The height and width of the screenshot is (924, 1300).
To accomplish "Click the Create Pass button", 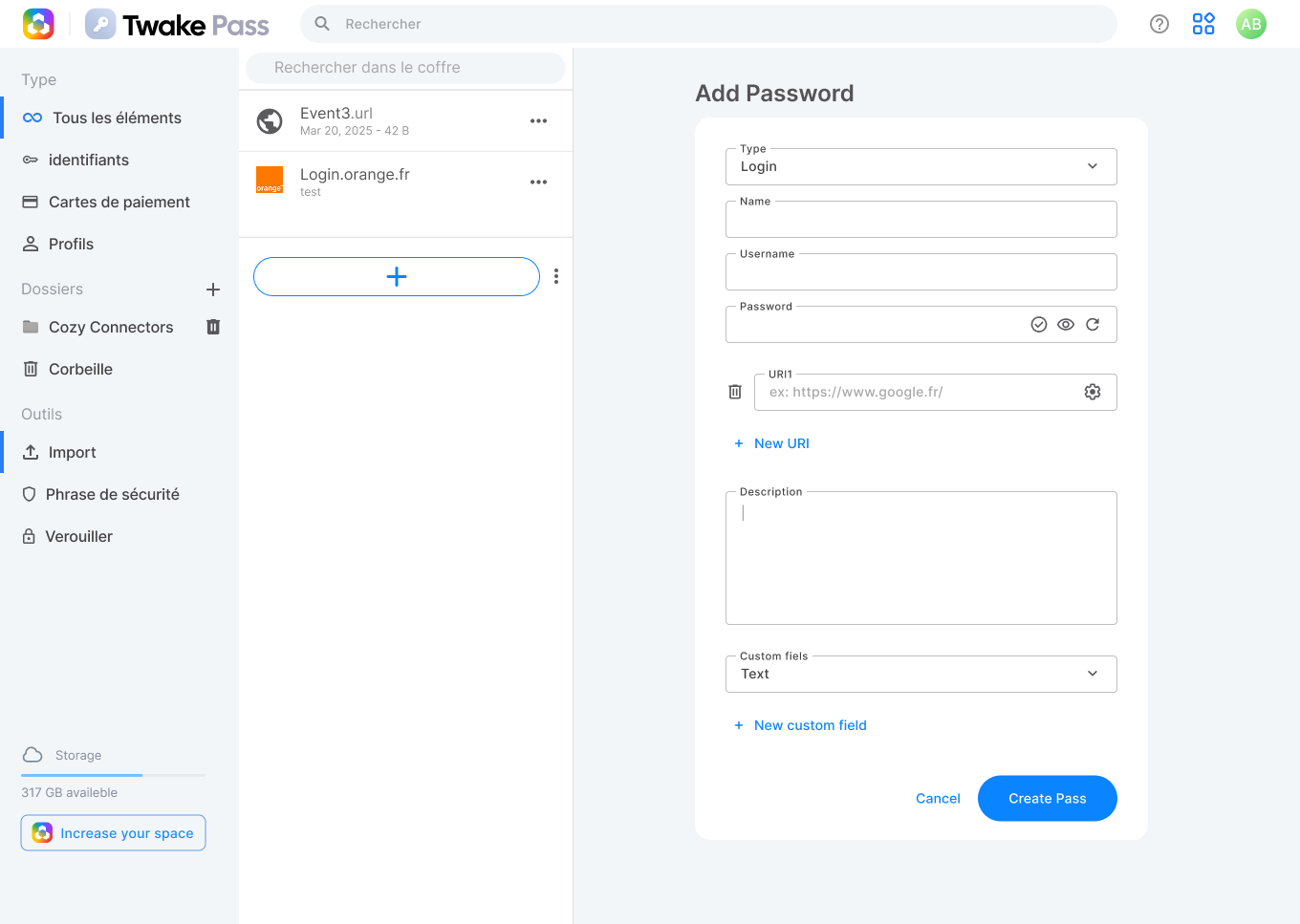I will [1048, 798].
